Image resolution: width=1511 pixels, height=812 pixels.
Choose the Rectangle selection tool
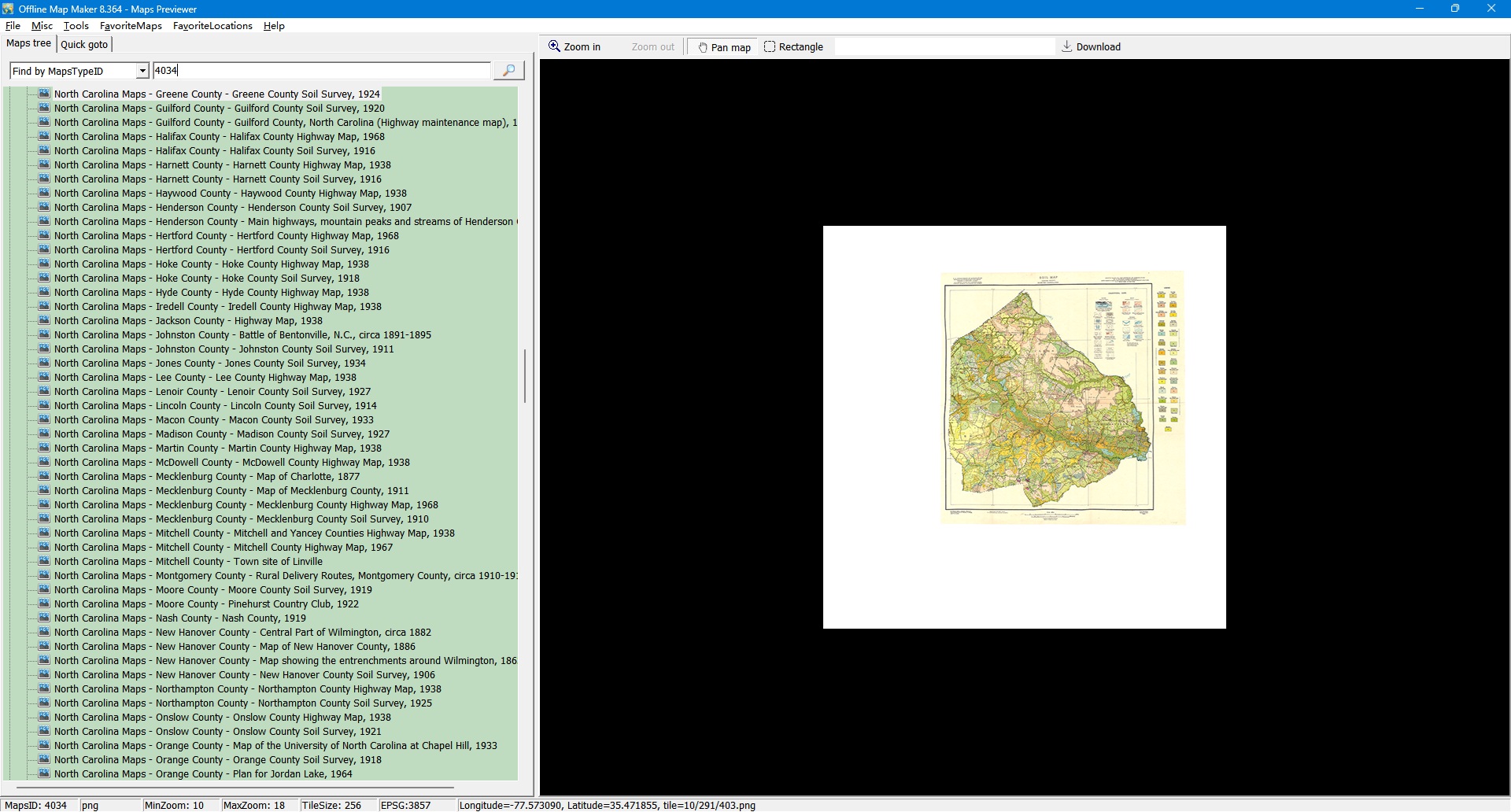(x=793, y=47)
